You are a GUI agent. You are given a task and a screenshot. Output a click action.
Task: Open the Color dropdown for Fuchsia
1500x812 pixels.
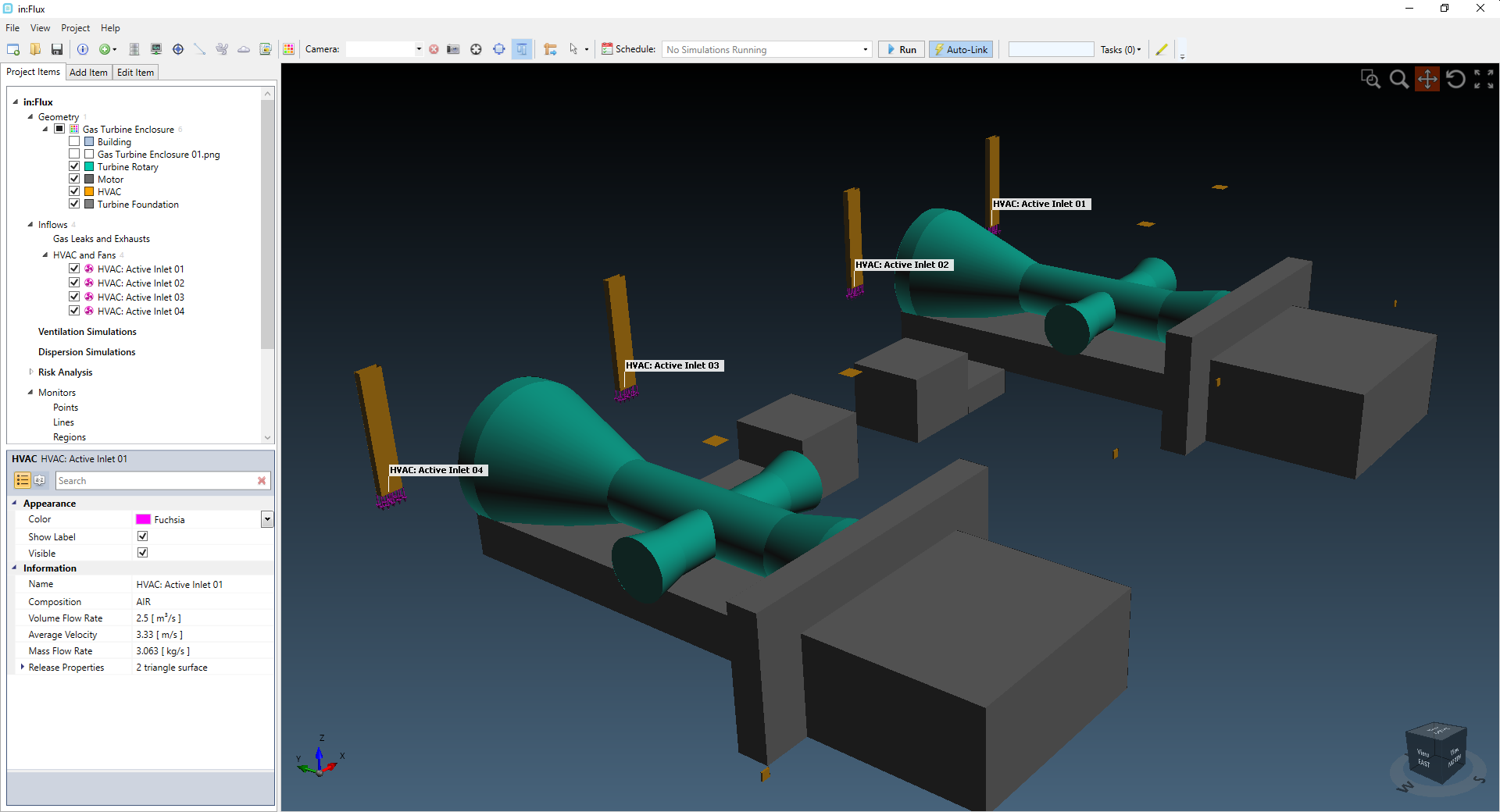click(x=267, y=519)
